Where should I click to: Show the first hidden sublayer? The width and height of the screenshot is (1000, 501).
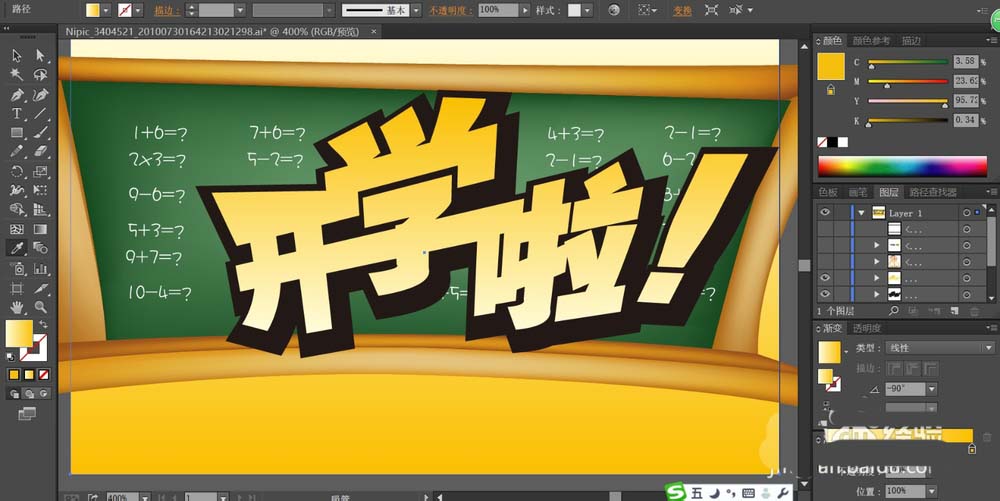coord(825,229)
